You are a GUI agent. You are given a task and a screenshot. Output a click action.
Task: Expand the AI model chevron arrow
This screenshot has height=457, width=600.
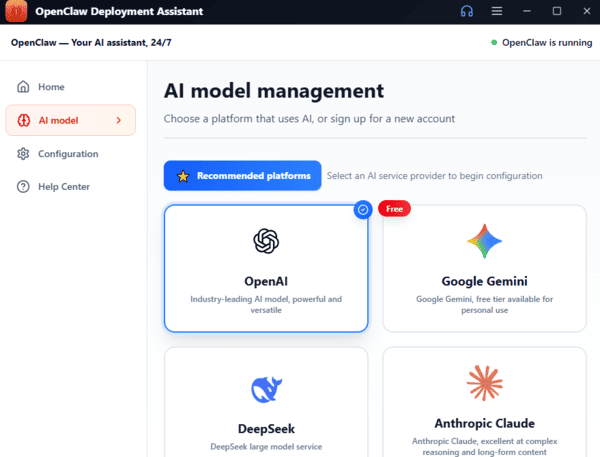119,120
